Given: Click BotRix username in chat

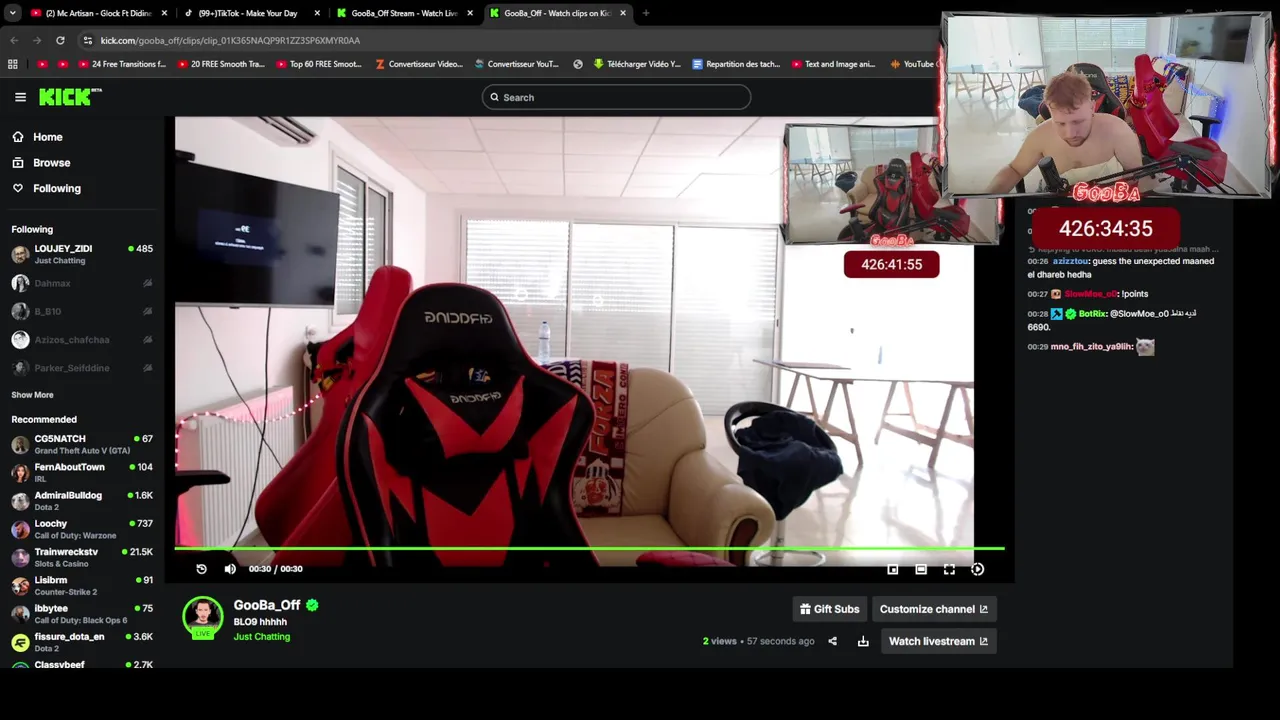Looking at the screenshot, I should [1093, 314].
